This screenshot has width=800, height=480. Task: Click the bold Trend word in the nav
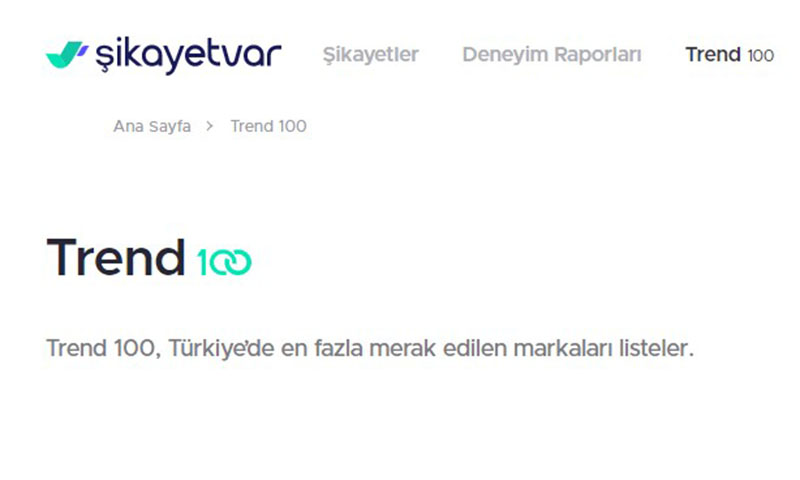tap(713, 55)
